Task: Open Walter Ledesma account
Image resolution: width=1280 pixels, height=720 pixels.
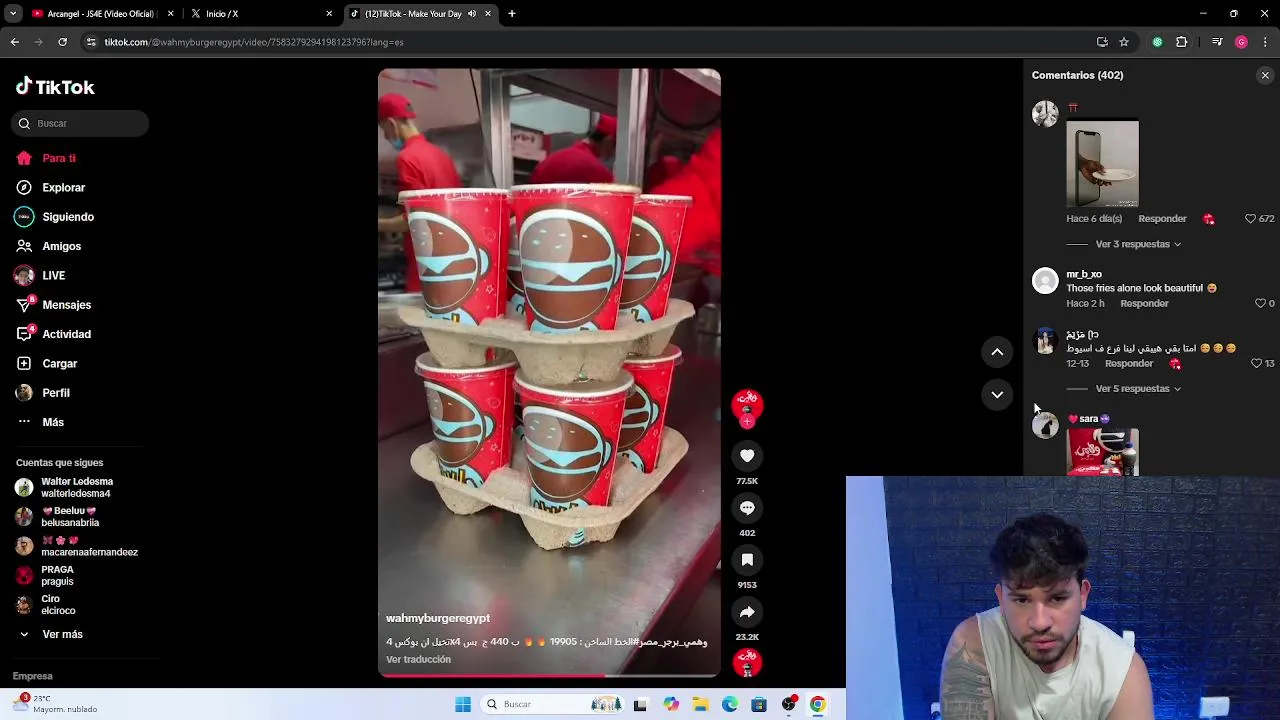Action: point(76,487)
